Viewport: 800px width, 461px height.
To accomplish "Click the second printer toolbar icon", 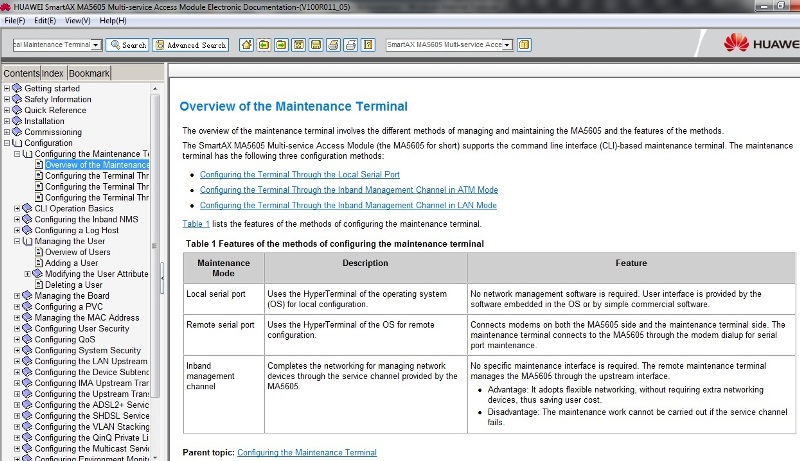I will click(x=351, y=45).
